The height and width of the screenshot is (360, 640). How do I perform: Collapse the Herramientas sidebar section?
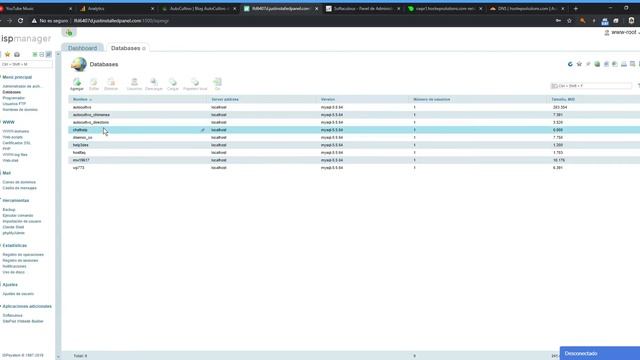(16, 200)
